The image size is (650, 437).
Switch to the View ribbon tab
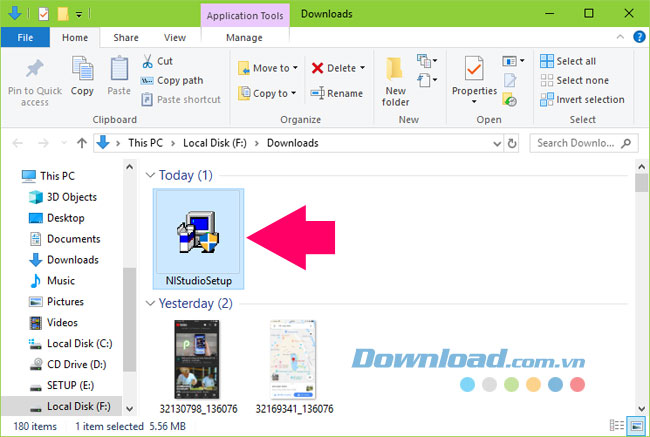coord(174,37)
